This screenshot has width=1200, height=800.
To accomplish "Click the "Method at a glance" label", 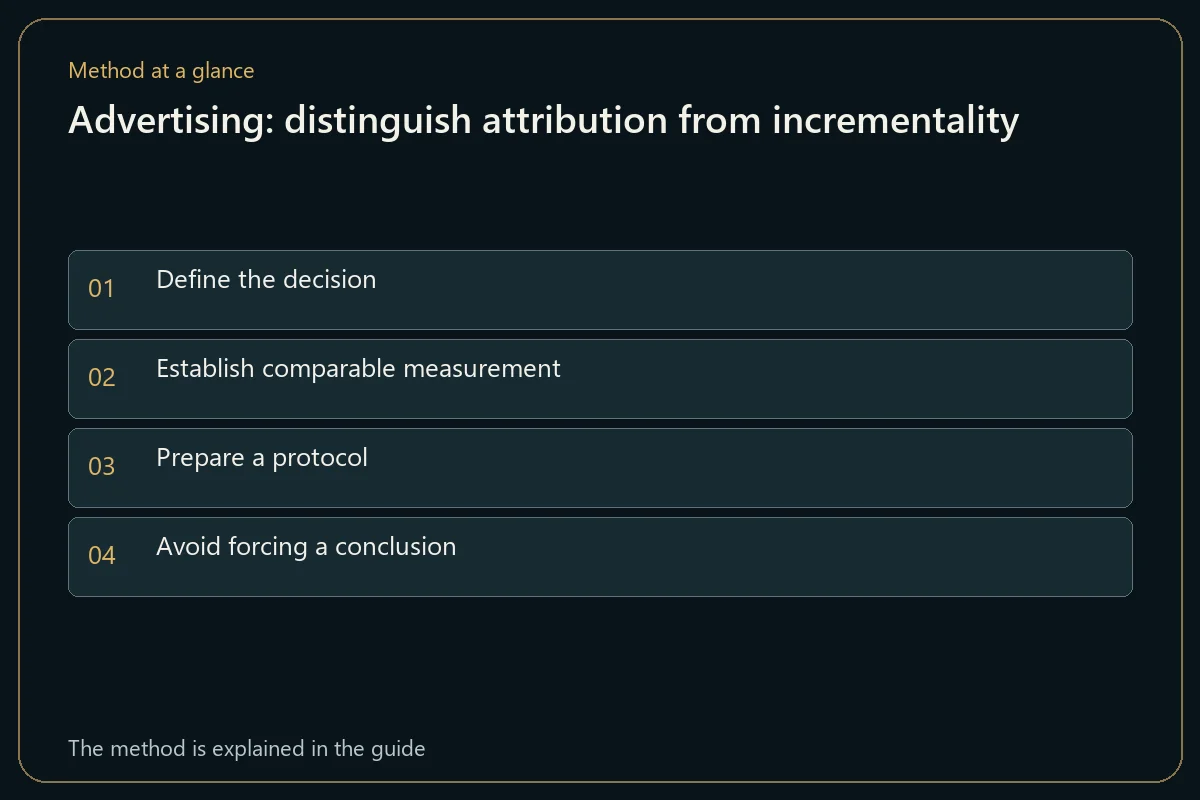I will [161, 71].
